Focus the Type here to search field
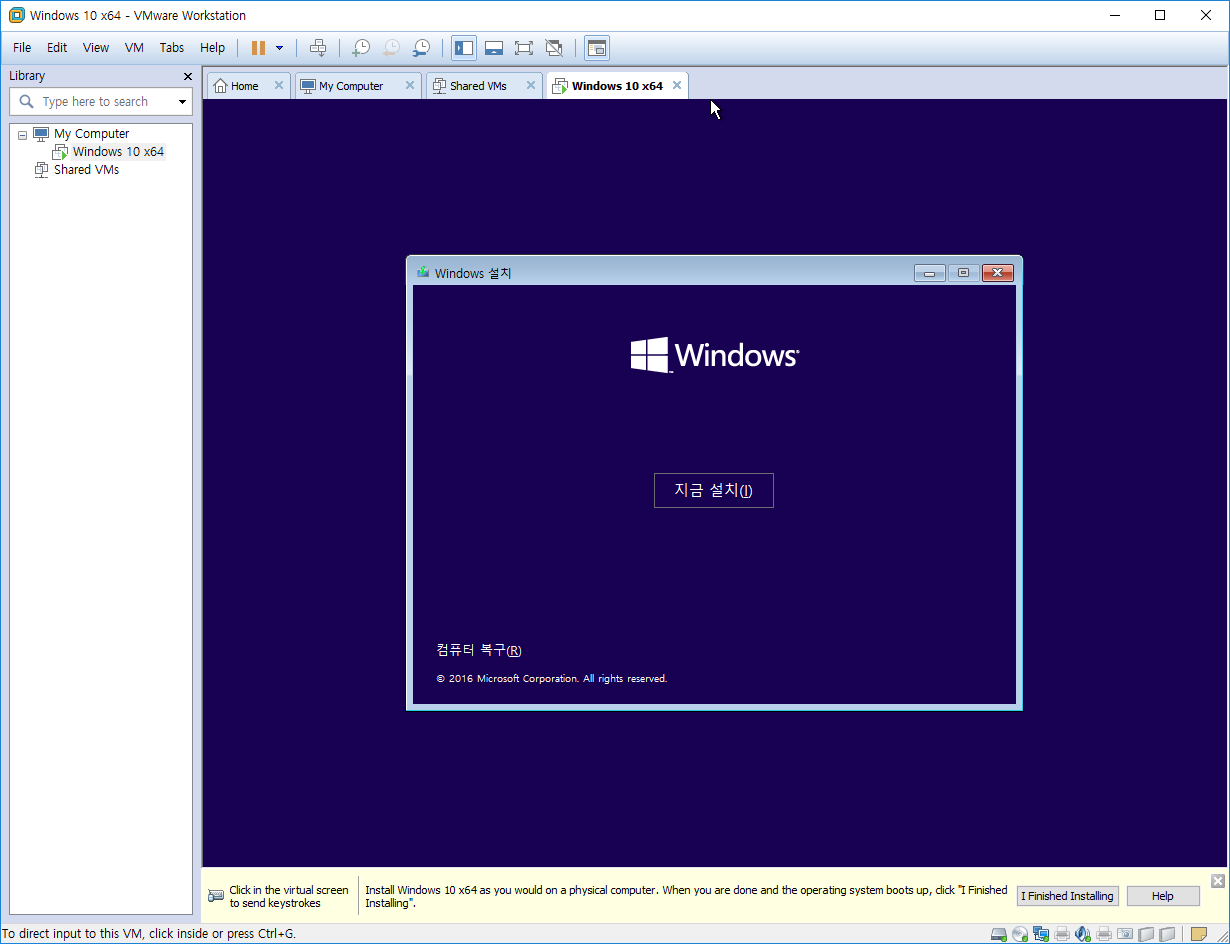 (100, 102)
